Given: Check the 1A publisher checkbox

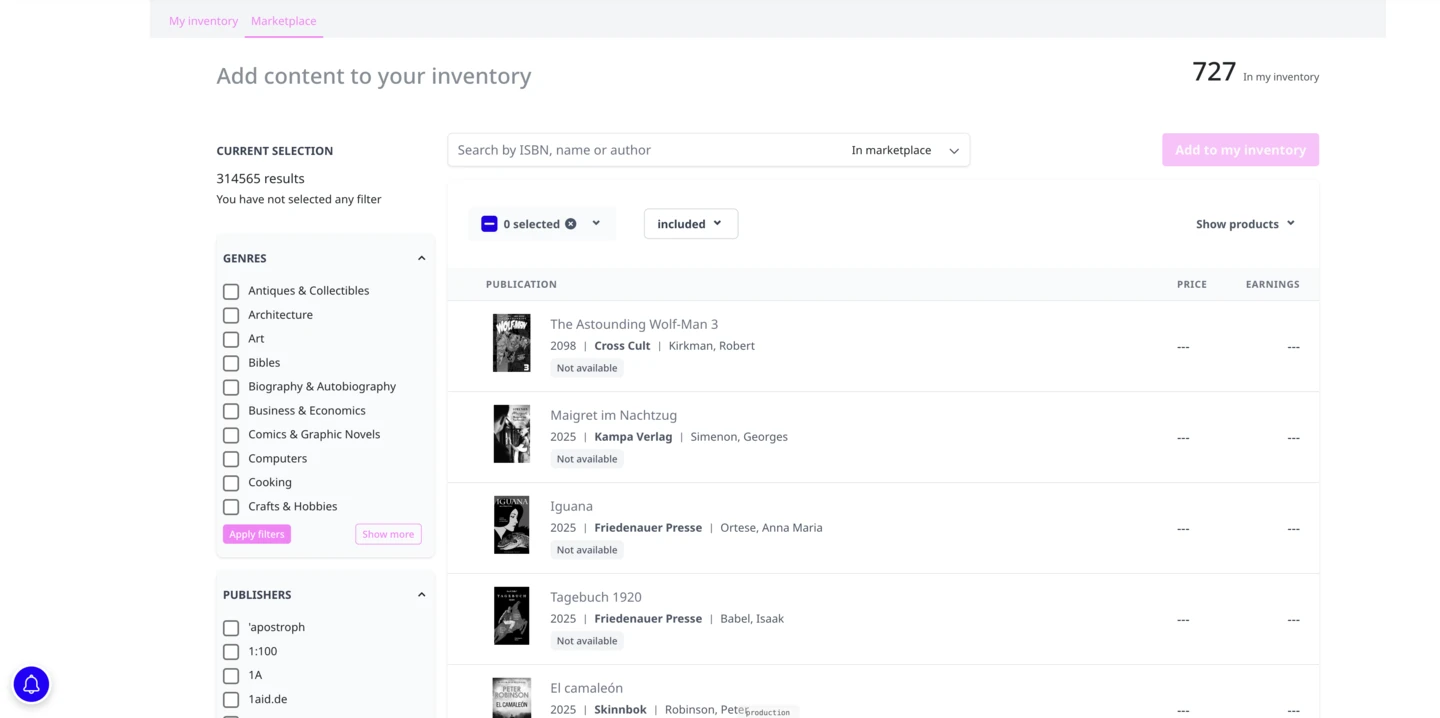Looking at the screenshot, I should click(x=231, y=676).
